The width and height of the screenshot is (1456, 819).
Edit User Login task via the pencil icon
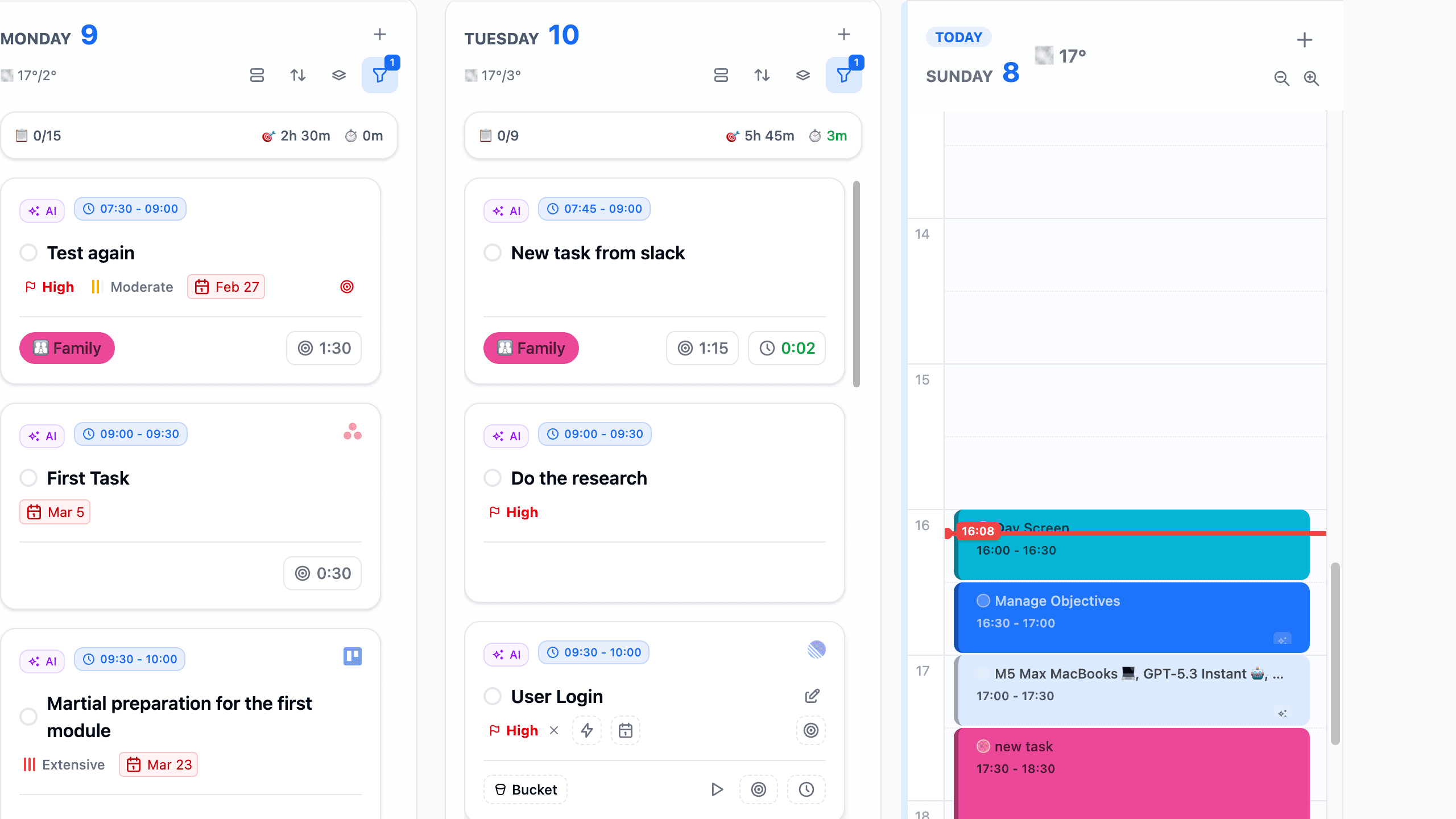point(812,696)
